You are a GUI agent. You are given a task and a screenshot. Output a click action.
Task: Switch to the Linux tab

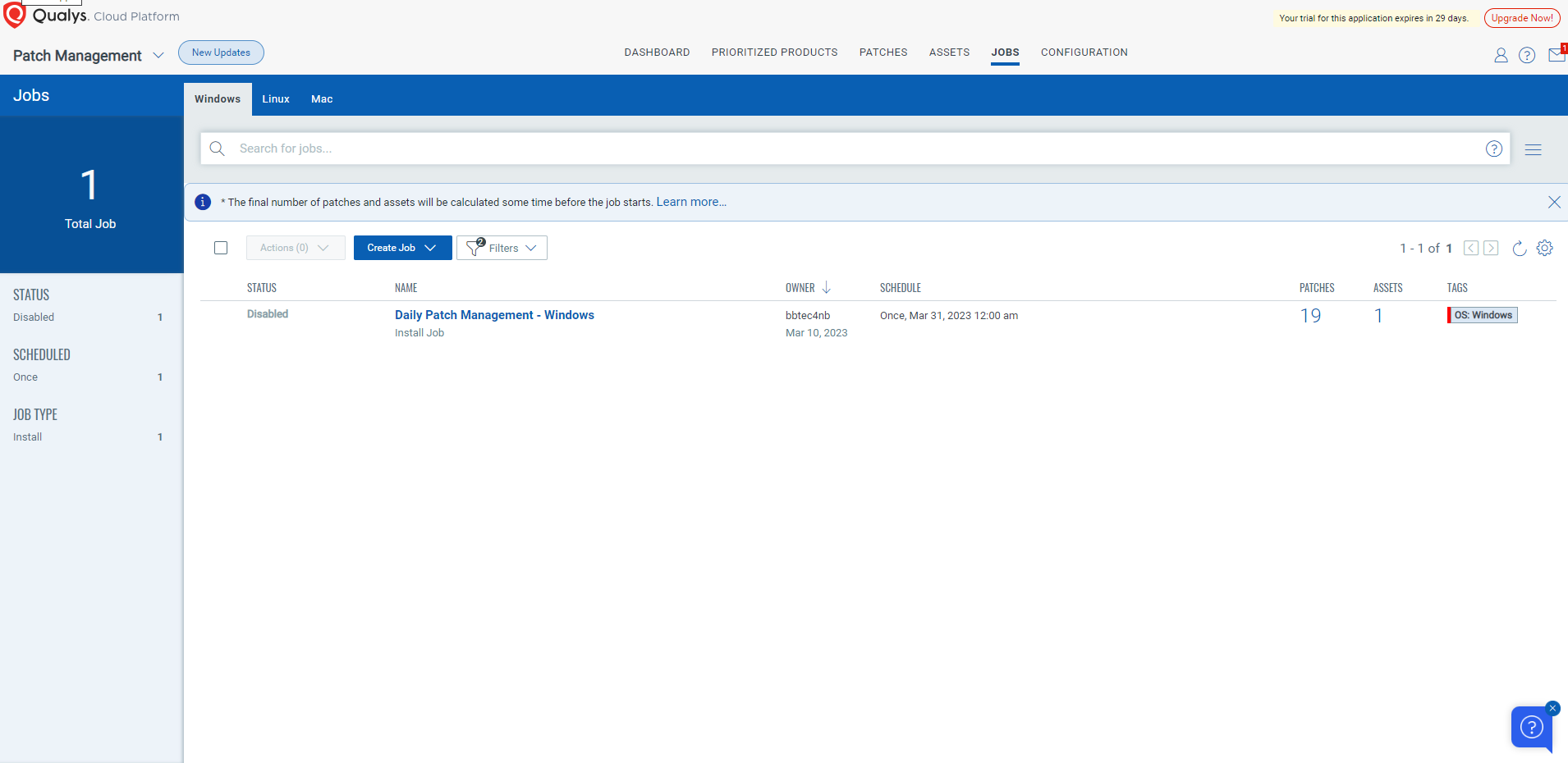pos(275,98)
